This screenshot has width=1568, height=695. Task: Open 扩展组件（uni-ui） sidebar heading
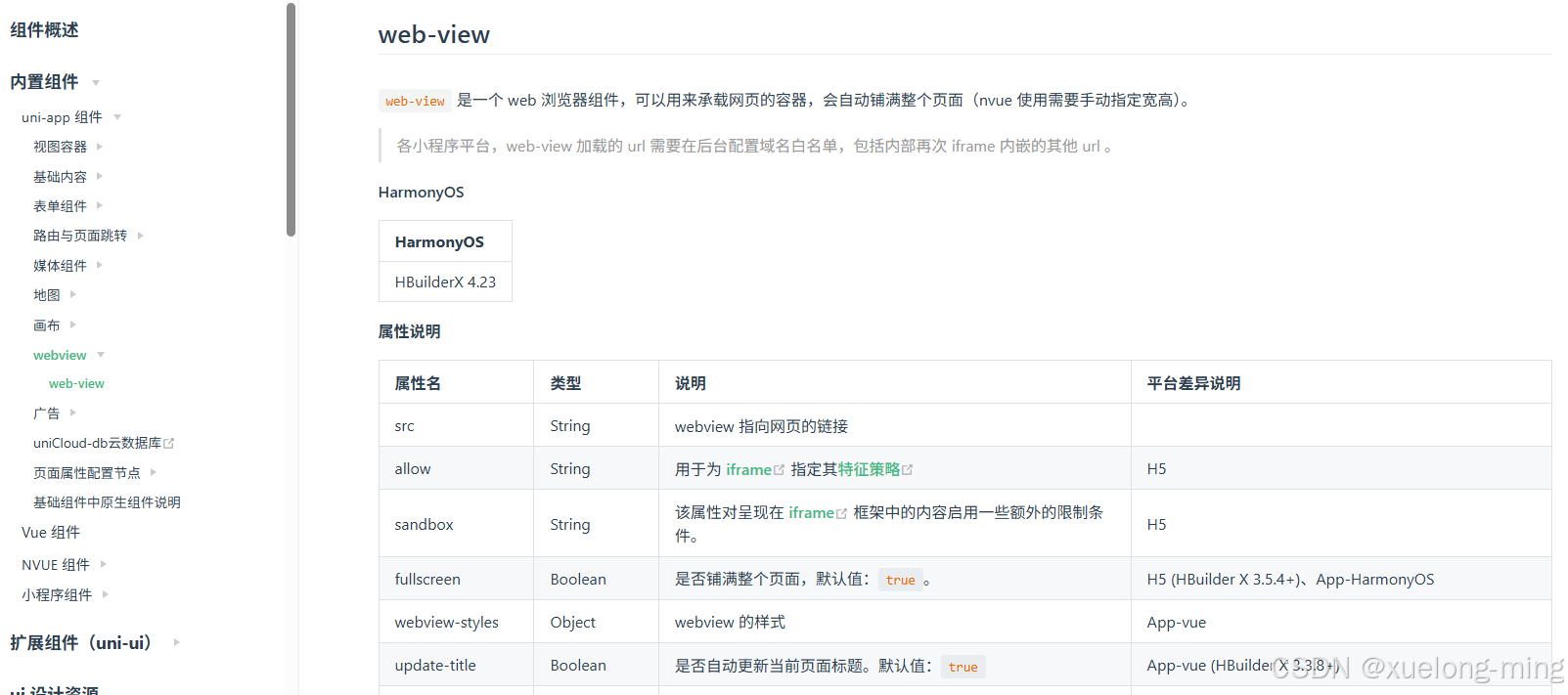[80, 643]
